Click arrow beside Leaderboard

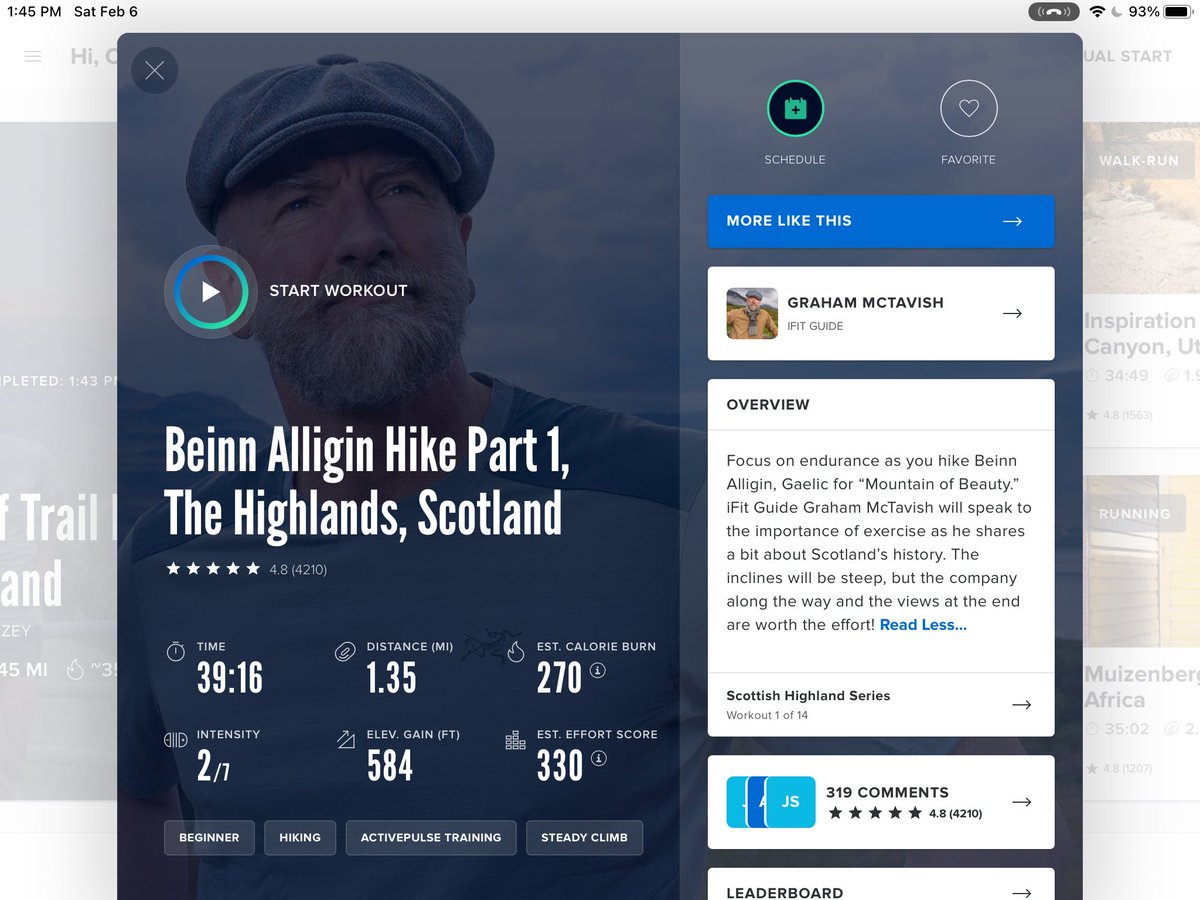pyautogui.click(x=1021, y=893)
